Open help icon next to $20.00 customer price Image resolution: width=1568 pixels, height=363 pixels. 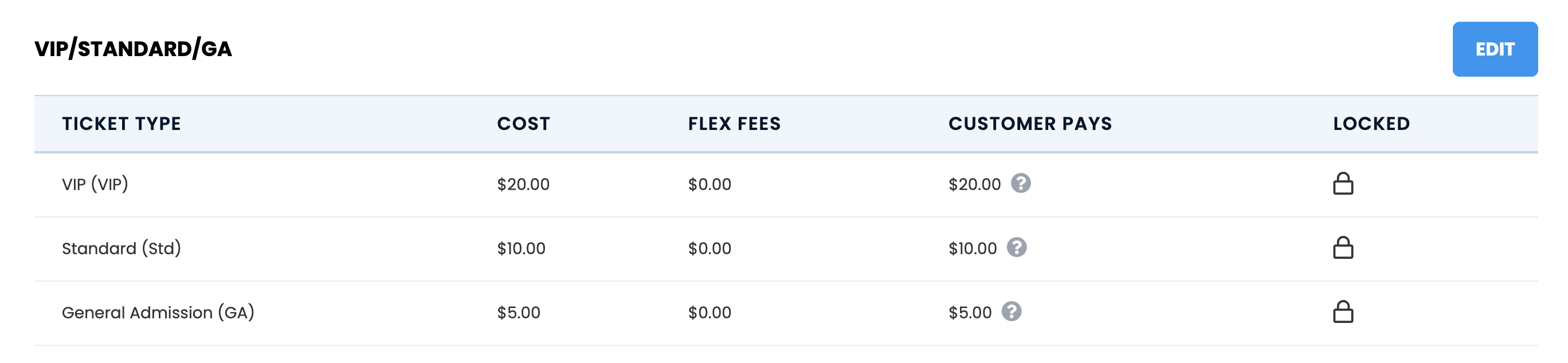click(x=1021, y=183)
